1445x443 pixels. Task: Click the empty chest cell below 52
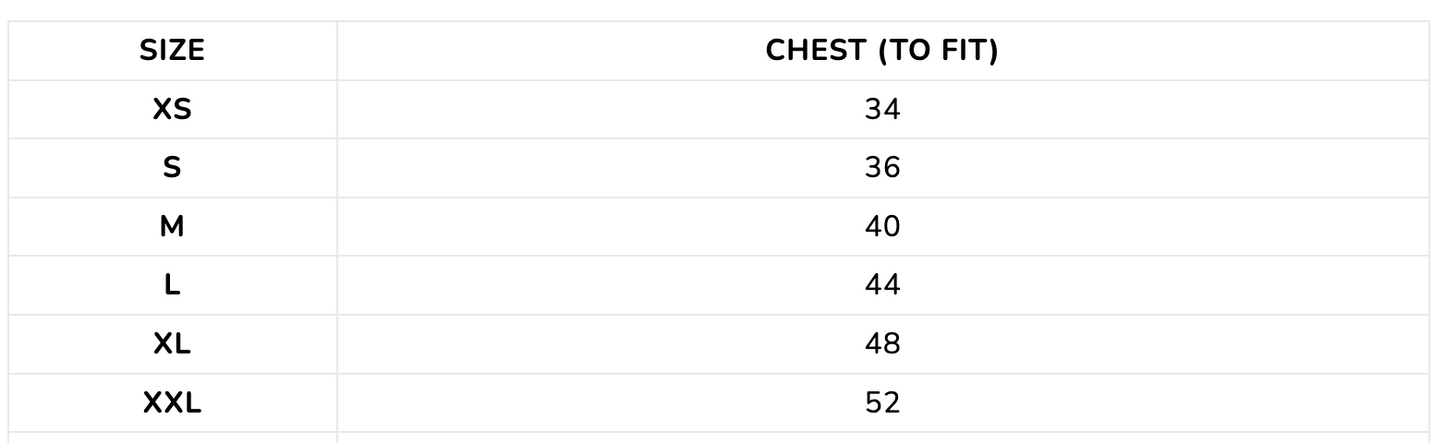click(882, 437)
